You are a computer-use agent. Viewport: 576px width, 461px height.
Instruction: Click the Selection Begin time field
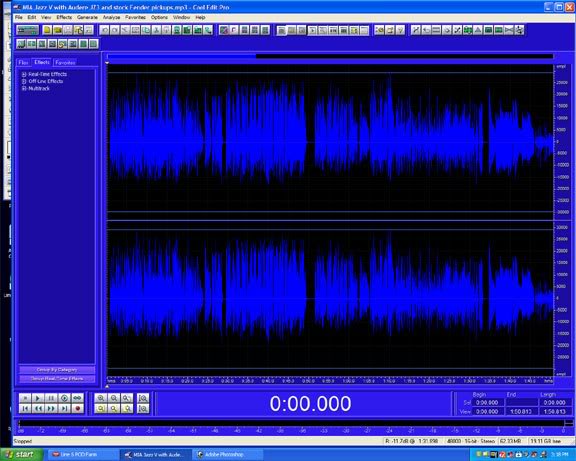pyautogui.click(x=487, y=403)
